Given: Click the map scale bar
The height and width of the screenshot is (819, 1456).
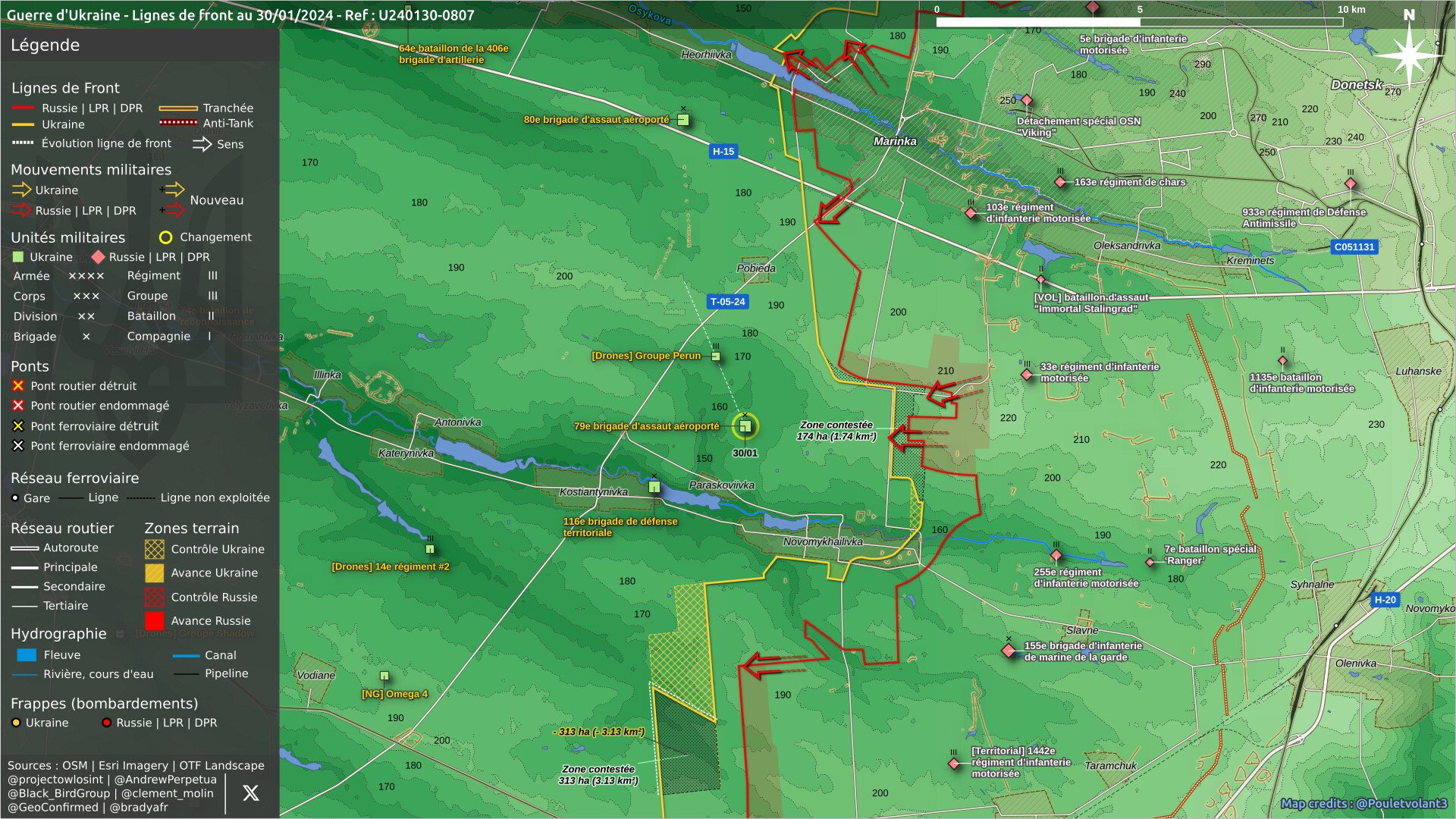Looking at the screenshot, I should coord(1139,21).
